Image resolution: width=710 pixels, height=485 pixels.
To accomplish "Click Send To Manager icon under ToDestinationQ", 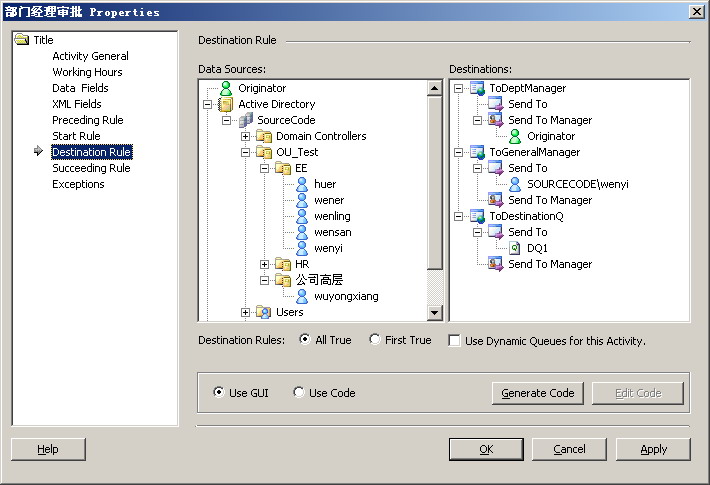I will tap(496, 264).
